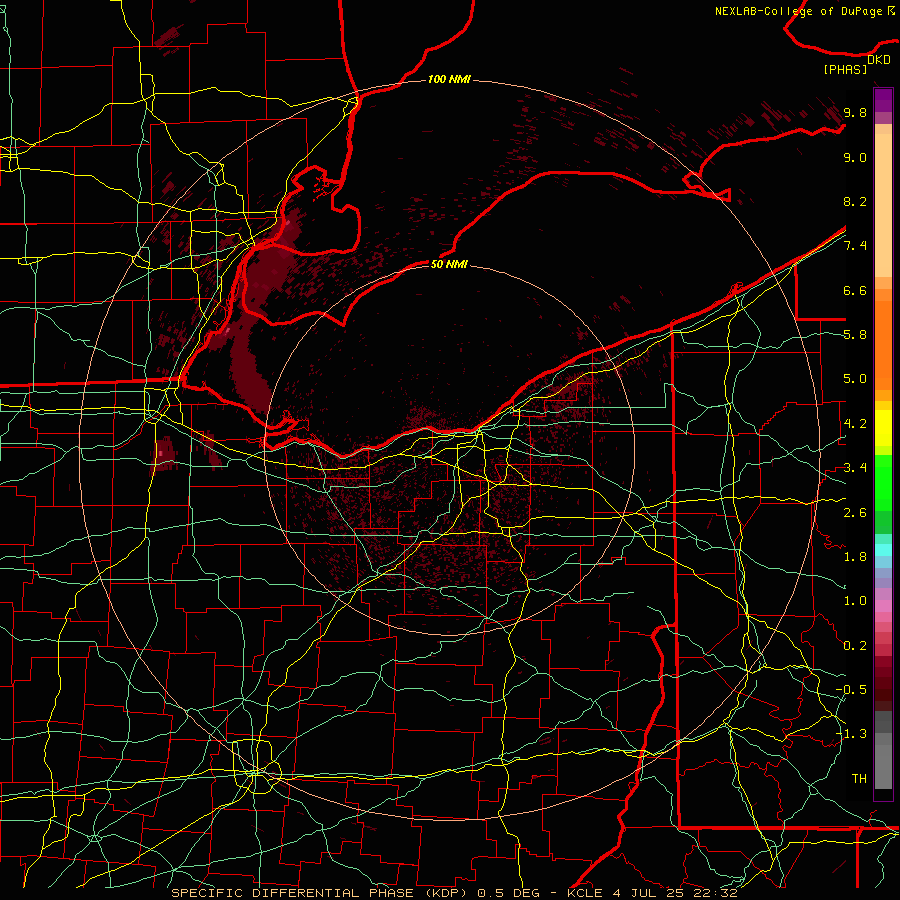Click the 9.8 scale value

[x=855, y=112]
